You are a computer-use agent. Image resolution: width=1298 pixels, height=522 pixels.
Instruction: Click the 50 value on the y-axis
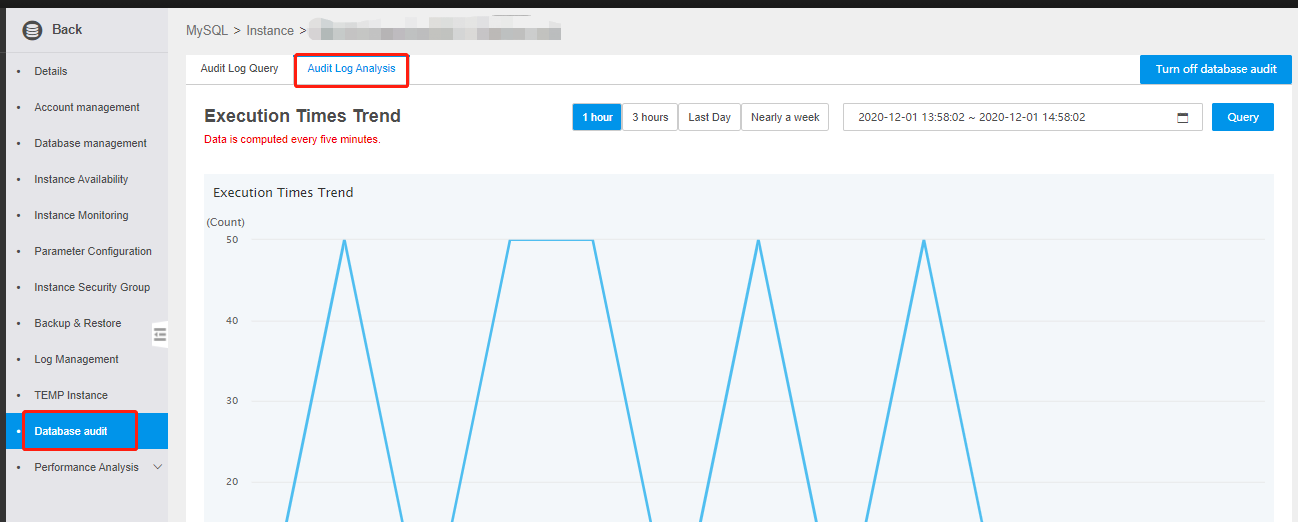(x=232, y=240)
